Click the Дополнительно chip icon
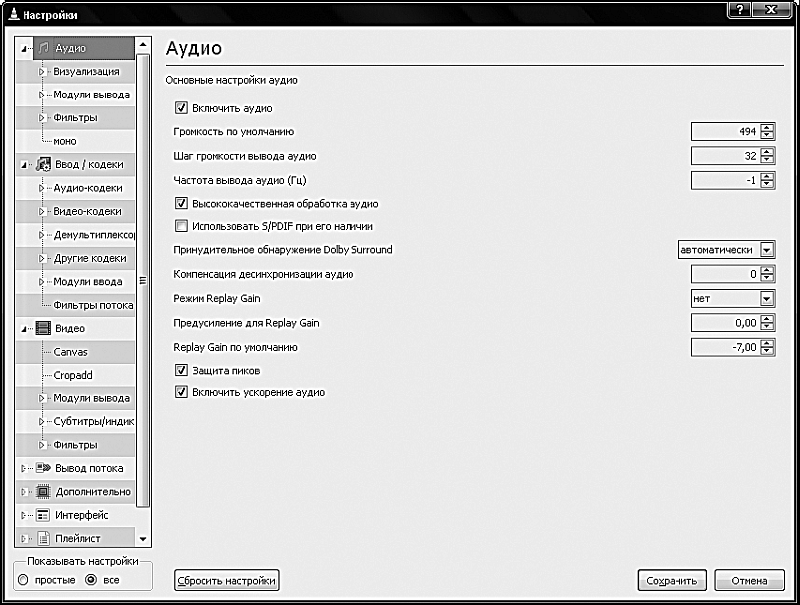The height and width of the screenshot is (605, 800). [44, 492]
